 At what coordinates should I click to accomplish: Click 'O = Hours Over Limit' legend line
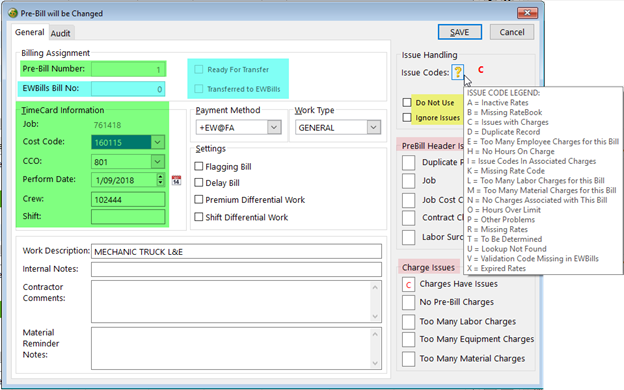(x=504, y=210)
